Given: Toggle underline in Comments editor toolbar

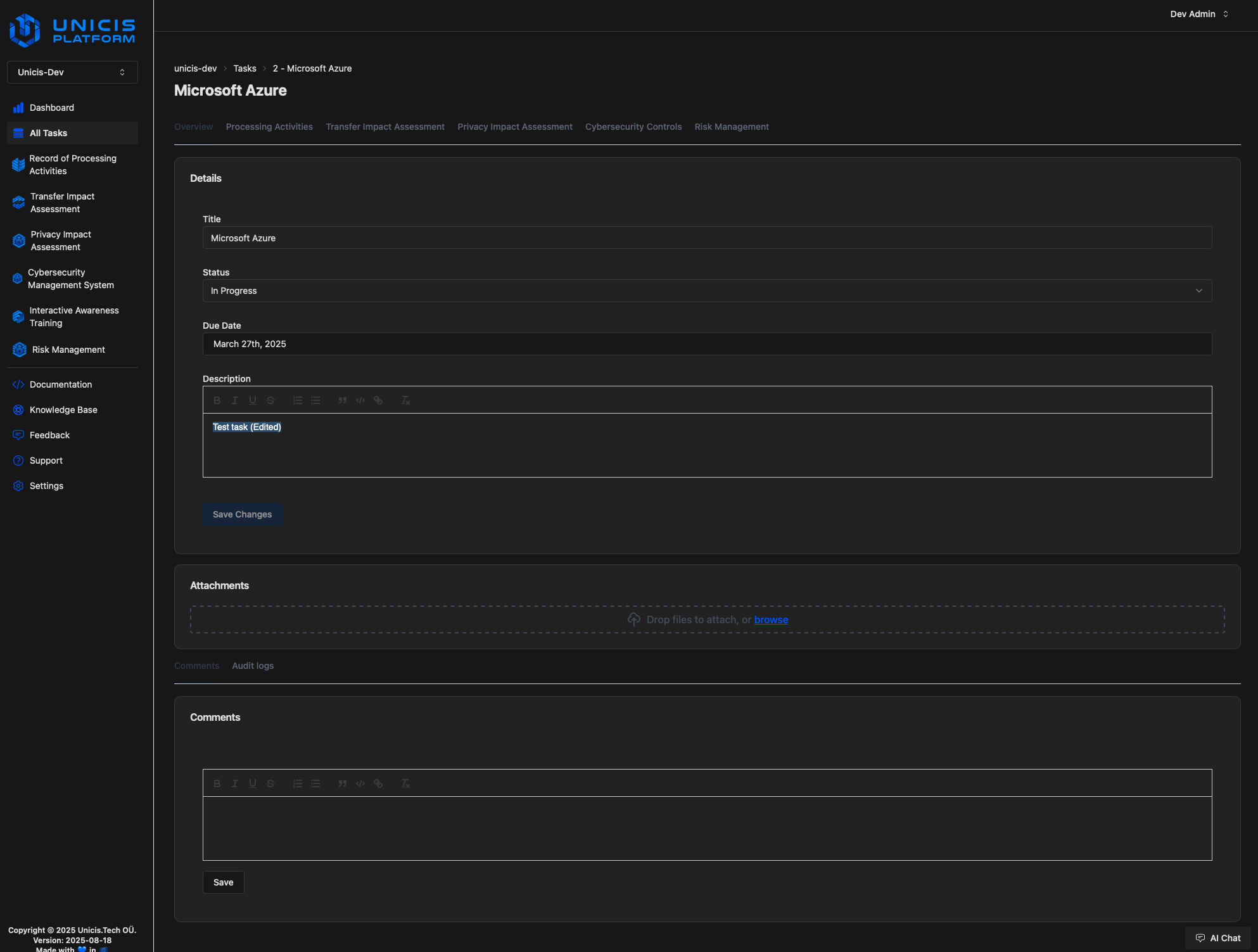Looking at the screenshot, I should (x=253, y=784).
